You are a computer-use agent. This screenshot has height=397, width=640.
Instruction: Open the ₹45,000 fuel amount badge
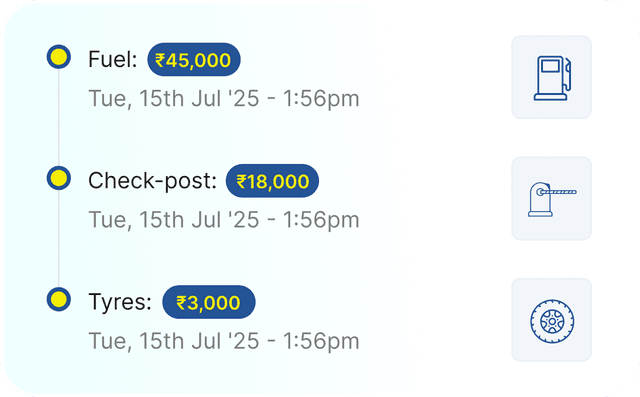click(x=194, y=60)
